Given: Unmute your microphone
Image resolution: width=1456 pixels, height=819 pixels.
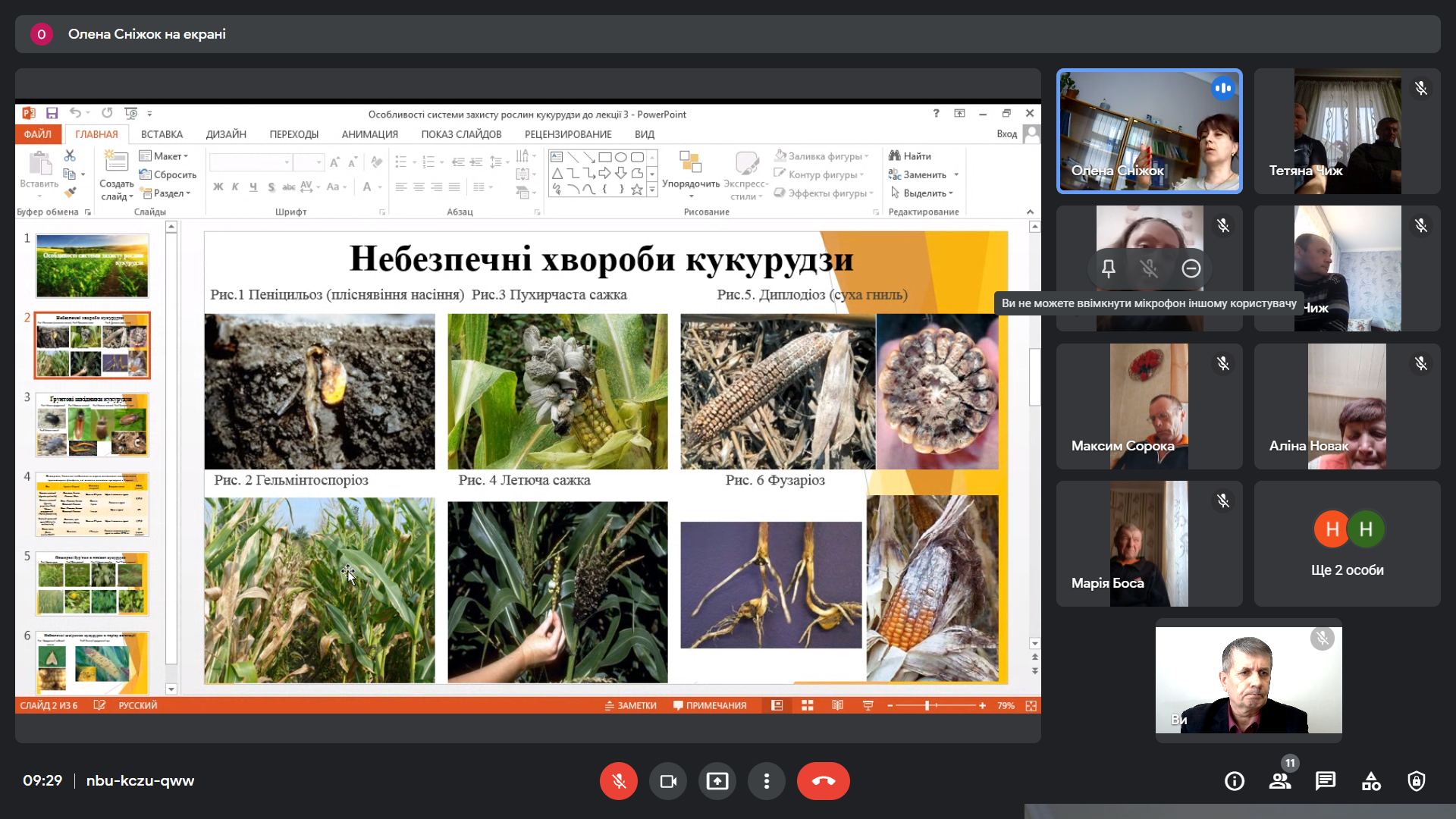Looking at the screenshot, I should pyautogui.click(x=618, y=781).
